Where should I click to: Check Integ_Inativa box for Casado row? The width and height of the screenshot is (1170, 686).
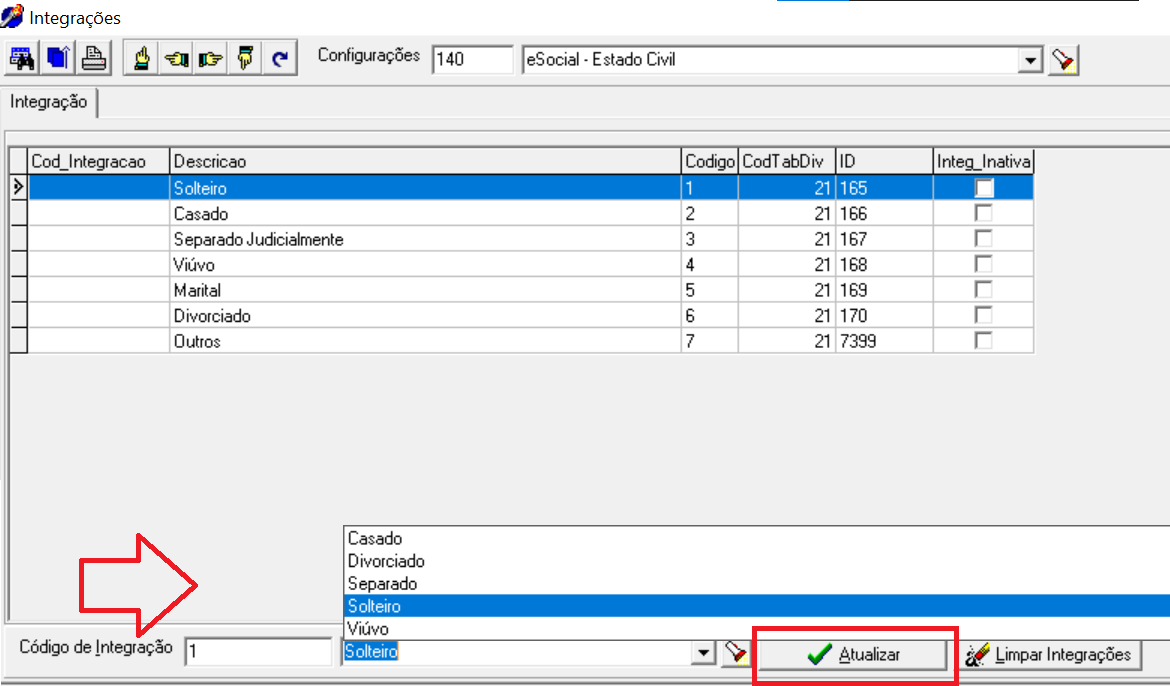click(985, 214)
